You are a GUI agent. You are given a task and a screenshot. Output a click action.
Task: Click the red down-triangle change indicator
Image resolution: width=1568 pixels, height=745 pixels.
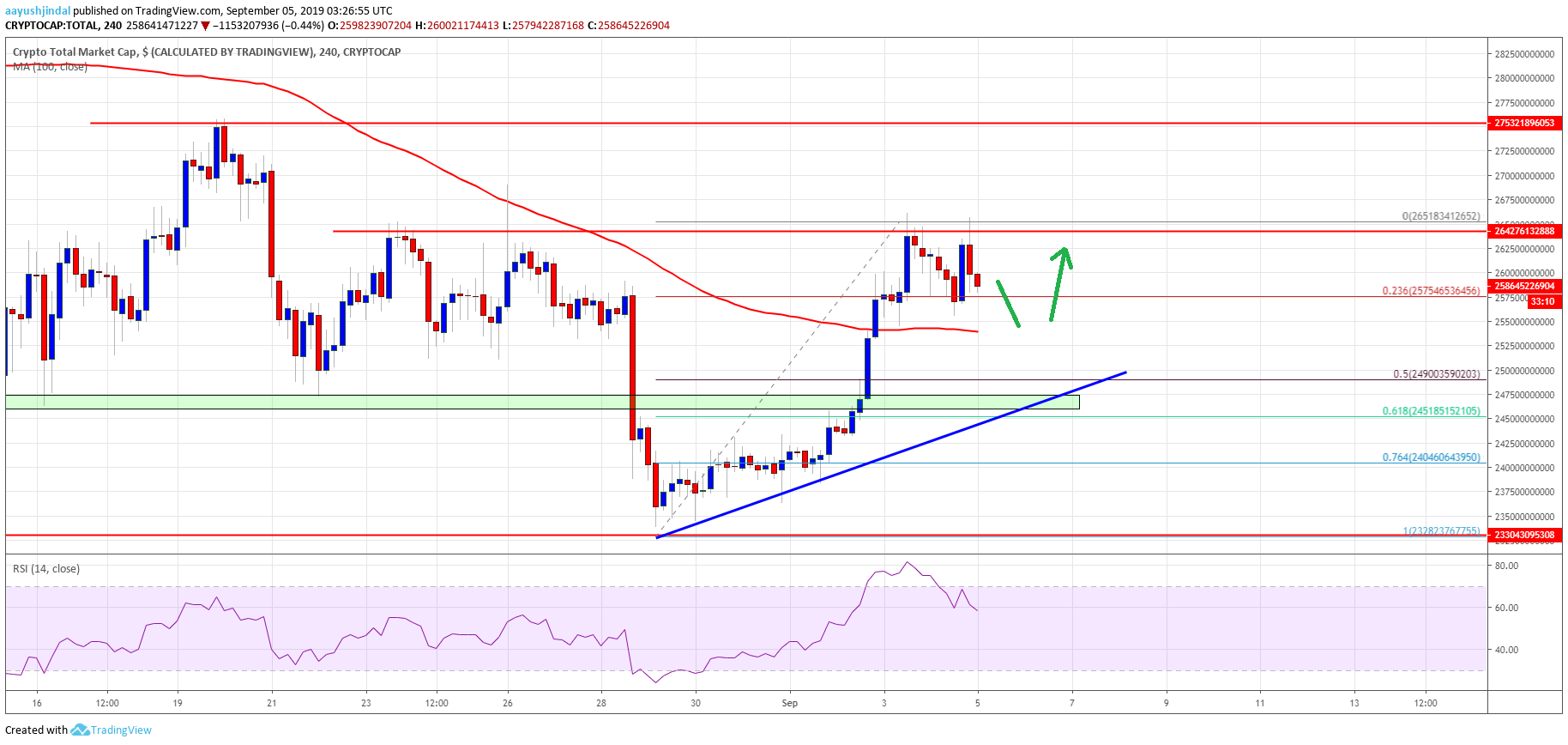[x=206, y=26]
